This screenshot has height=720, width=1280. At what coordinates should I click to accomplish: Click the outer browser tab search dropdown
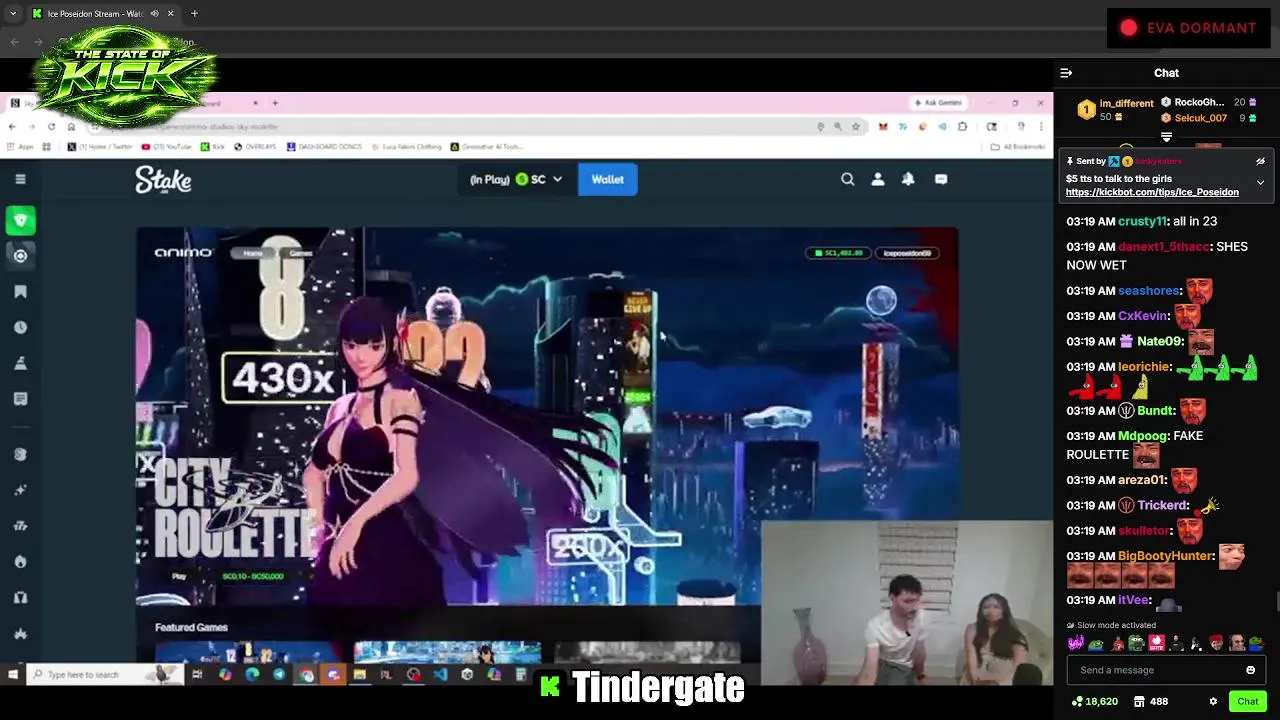pos(13,14)
